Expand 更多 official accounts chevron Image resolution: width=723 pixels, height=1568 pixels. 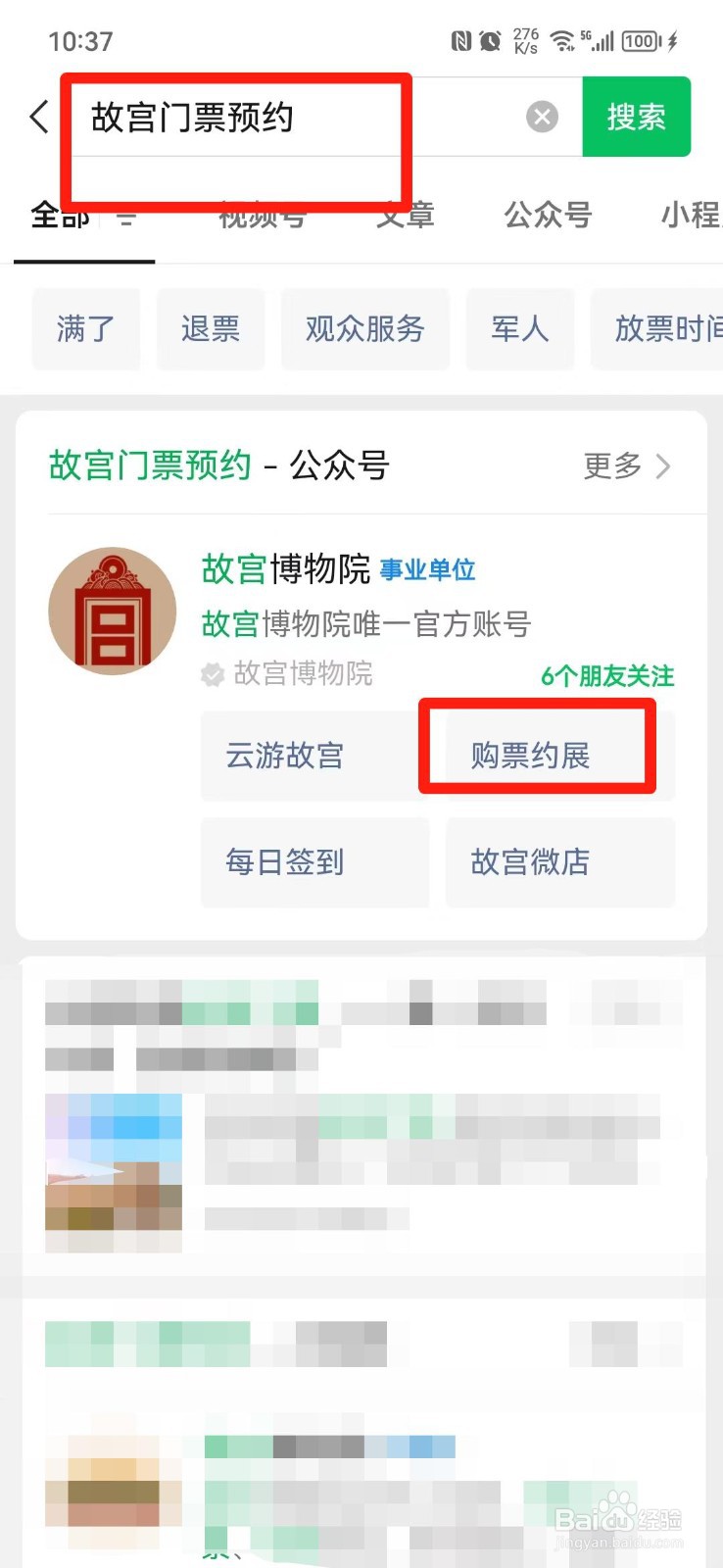(663, 466)
